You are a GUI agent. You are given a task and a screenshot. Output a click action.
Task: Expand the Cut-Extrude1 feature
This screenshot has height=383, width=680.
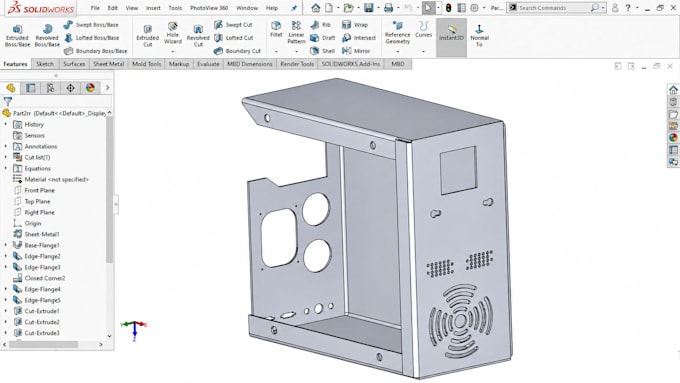coord(6,311)
